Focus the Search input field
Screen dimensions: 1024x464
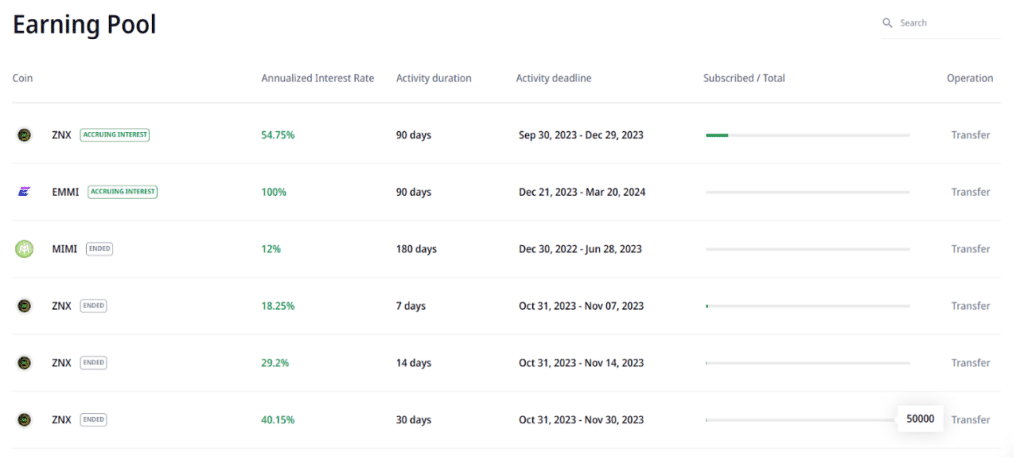pyautogui.click(x=945, y=23)
